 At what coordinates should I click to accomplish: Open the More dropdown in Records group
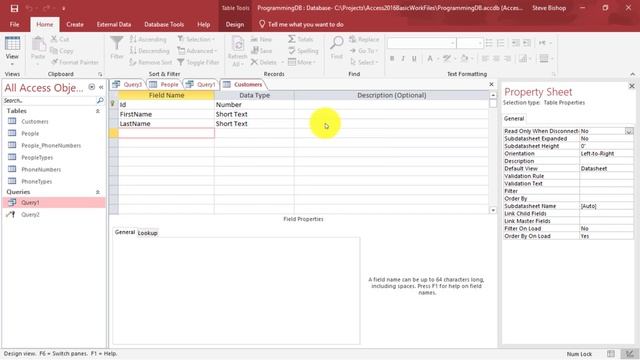(x=302, y=62)
